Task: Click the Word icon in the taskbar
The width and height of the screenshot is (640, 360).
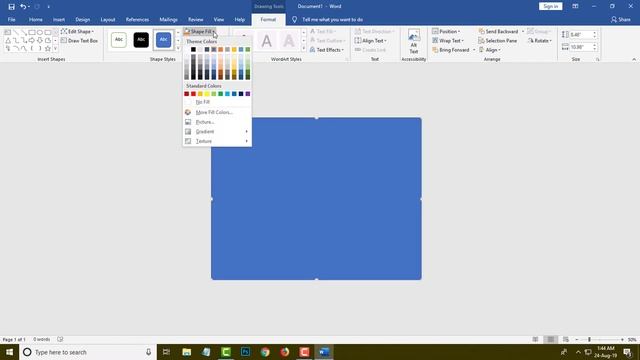Action: point(324,352)
